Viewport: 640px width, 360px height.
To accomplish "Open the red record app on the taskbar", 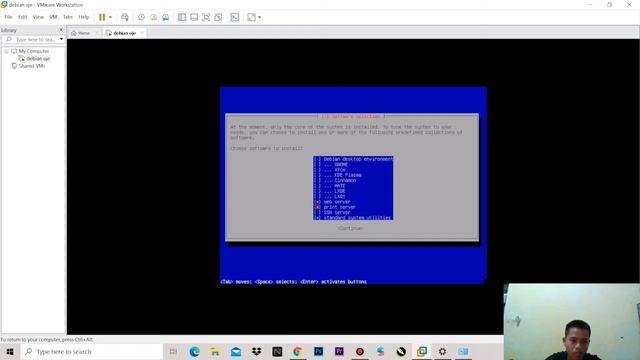I will tap(360, 351).
